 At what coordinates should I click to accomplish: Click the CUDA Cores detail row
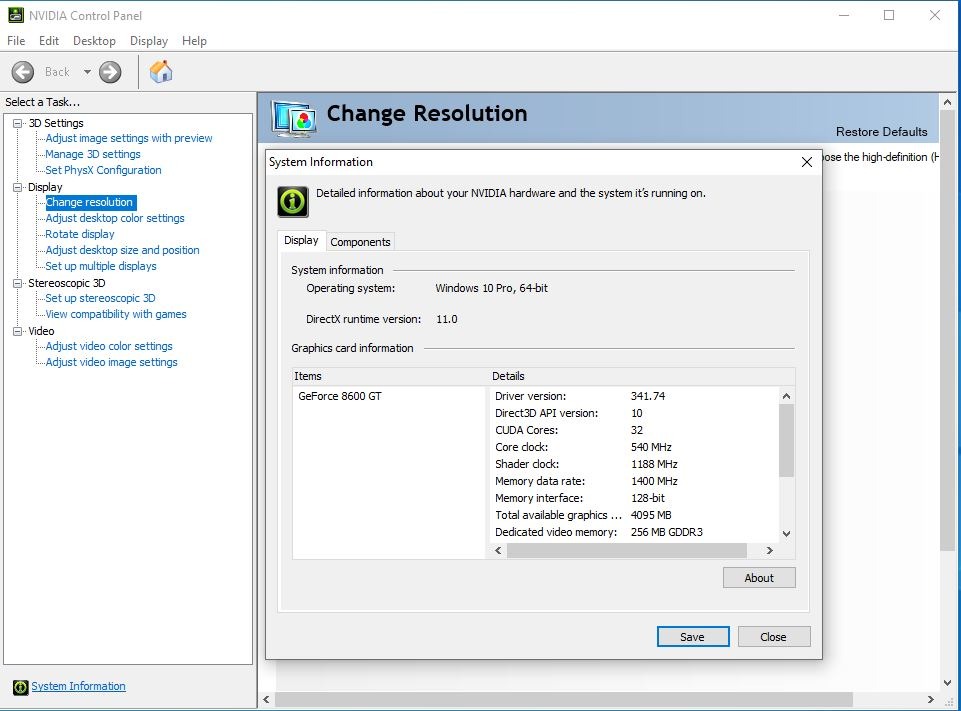click(634, 430)
